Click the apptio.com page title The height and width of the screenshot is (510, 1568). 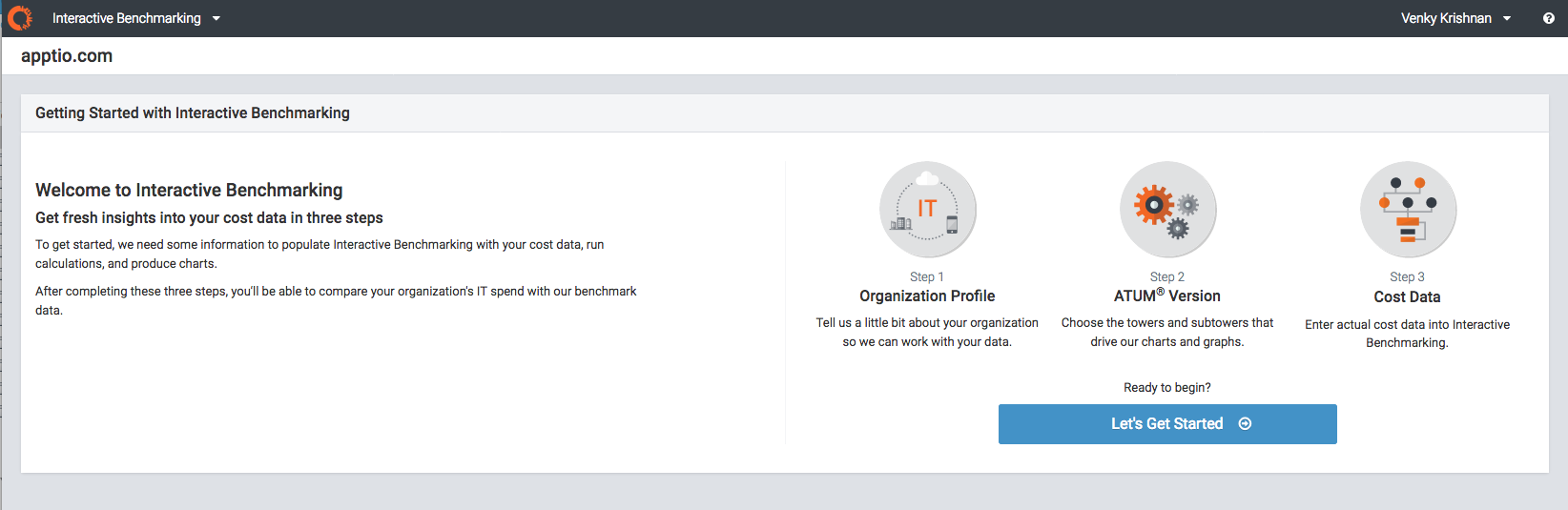67,56
